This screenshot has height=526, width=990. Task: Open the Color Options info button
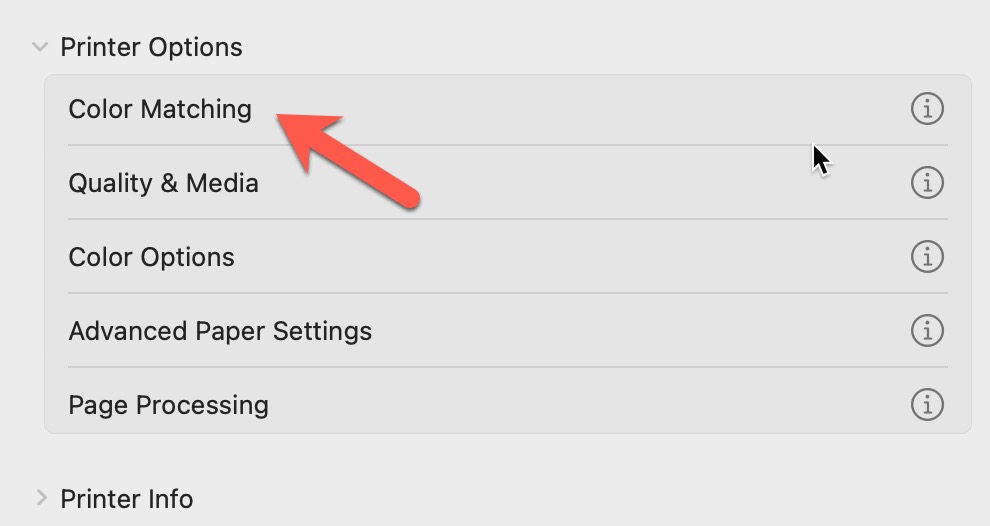[x=927, y=257]
